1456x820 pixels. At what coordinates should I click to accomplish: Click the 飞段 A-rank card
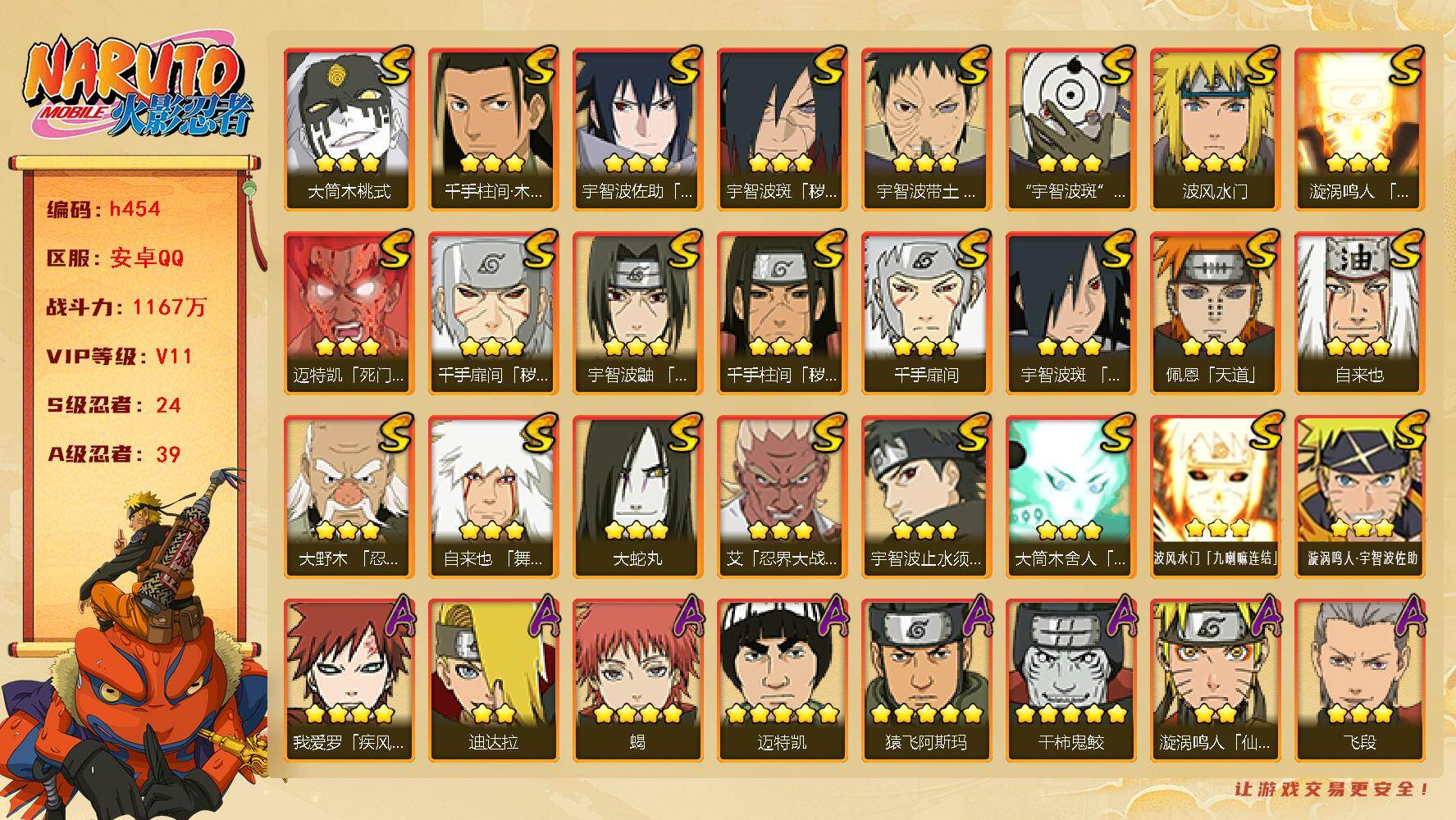click(1359, 681)
